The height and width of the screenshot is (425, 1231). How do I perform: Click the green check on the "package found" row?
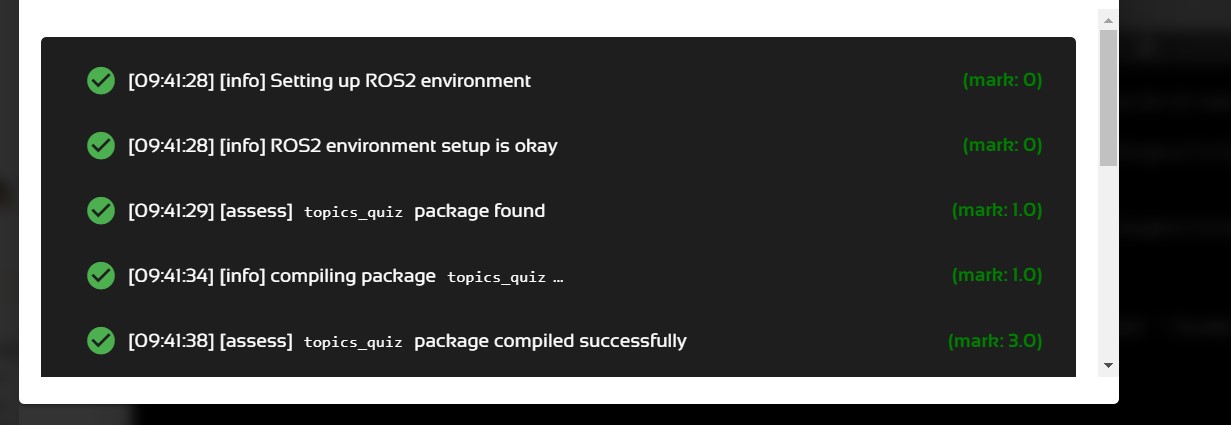click(101, 211)
